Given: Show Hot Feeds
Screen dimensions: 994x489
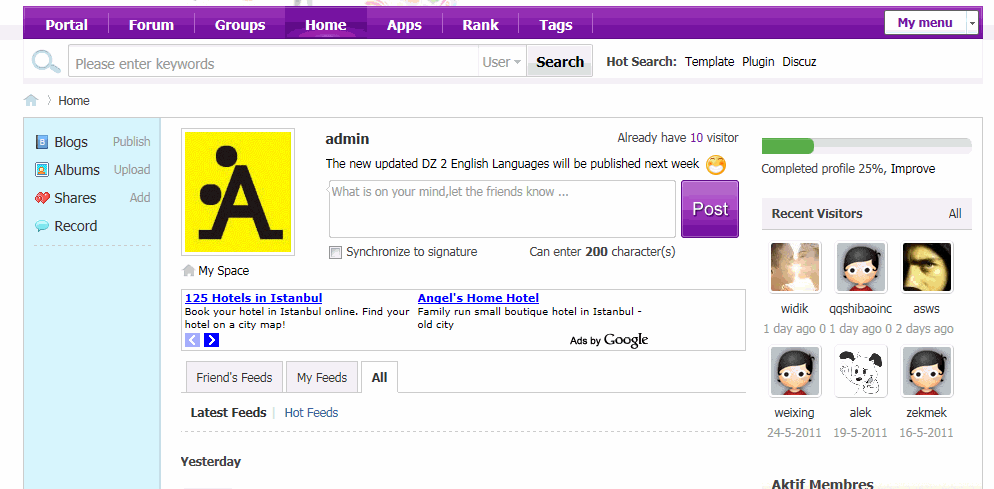Looking at the screenshot, I should click(x=311, y=413).
